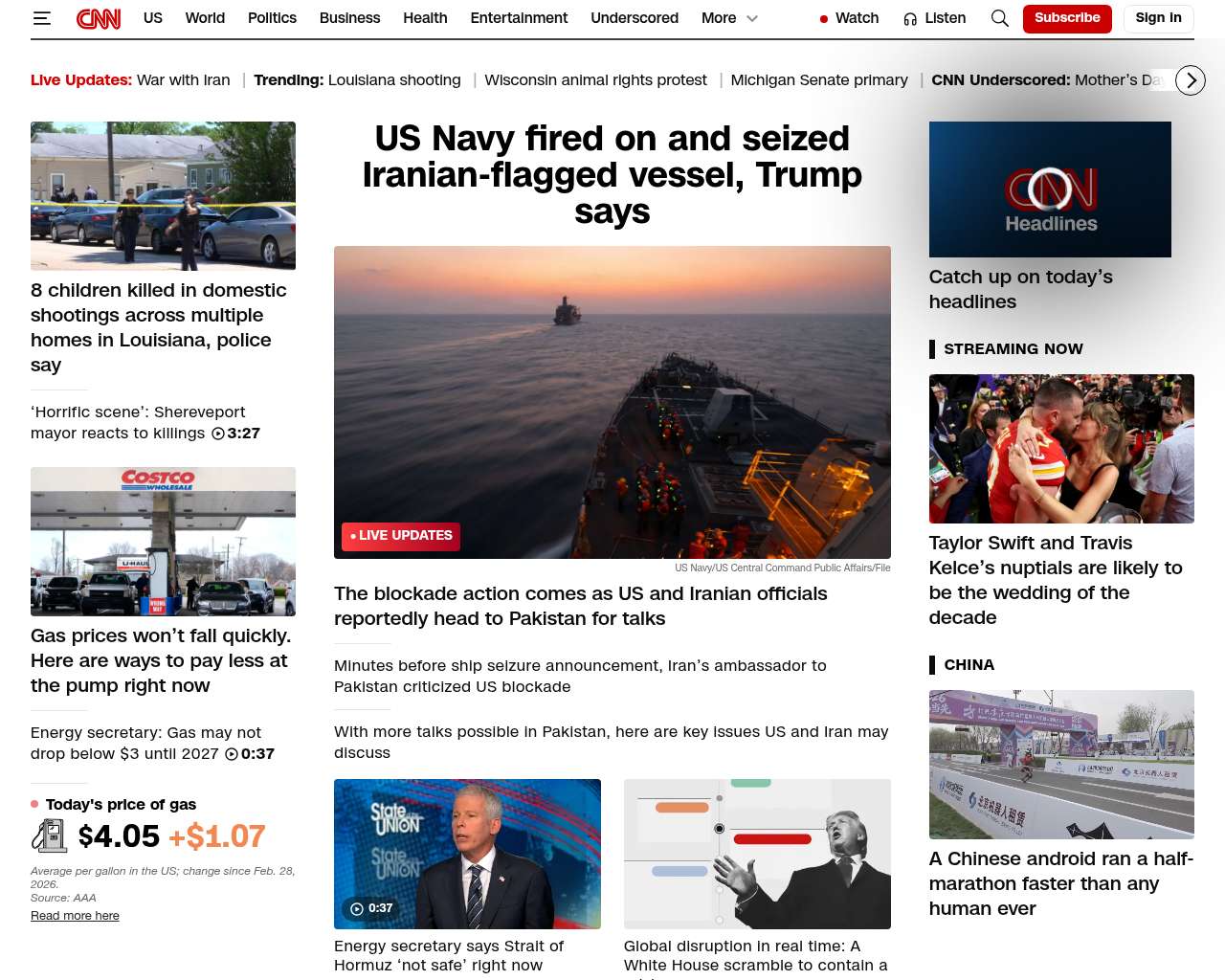Open the US section
The width and height of the screenshot is (1225, 980).
pos(153,18)
